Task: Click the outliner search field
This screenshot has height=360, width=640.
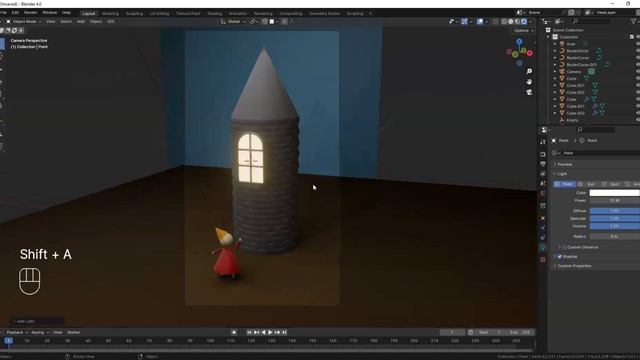Action: click(x=591, y=21)
